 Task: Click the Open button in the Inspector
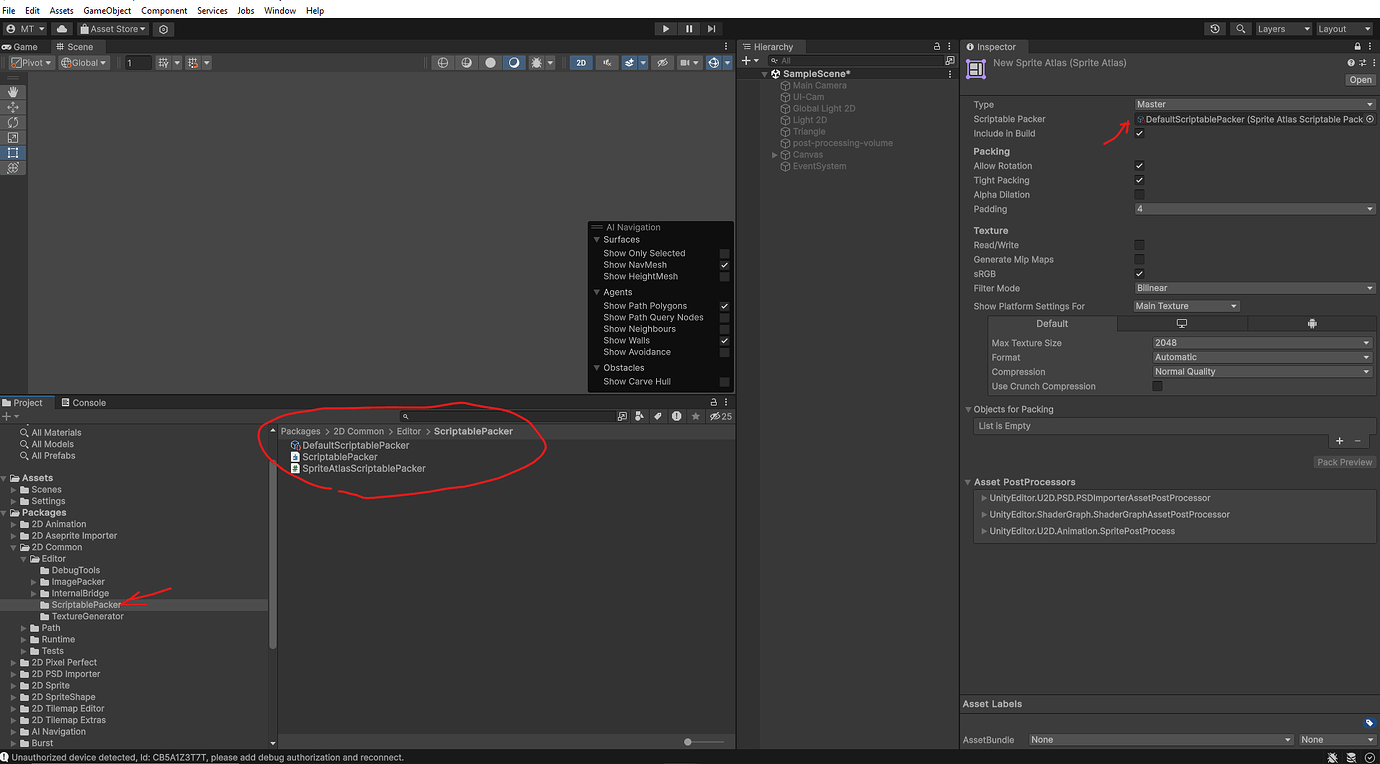tap(1359, 79)
